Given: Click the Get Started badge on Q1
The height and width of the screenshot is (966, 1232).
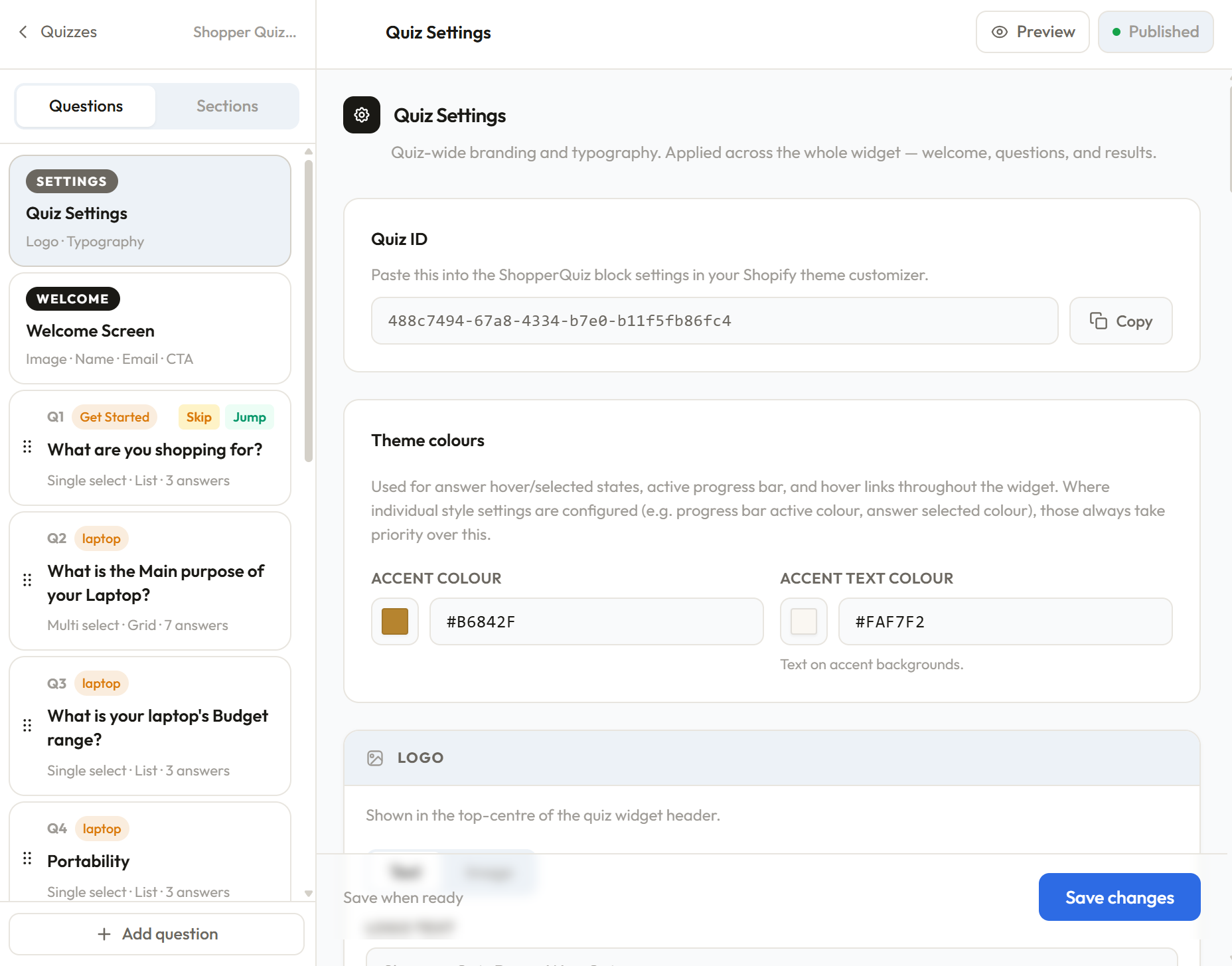Looking at the screenshot, I should click(114, 417).
